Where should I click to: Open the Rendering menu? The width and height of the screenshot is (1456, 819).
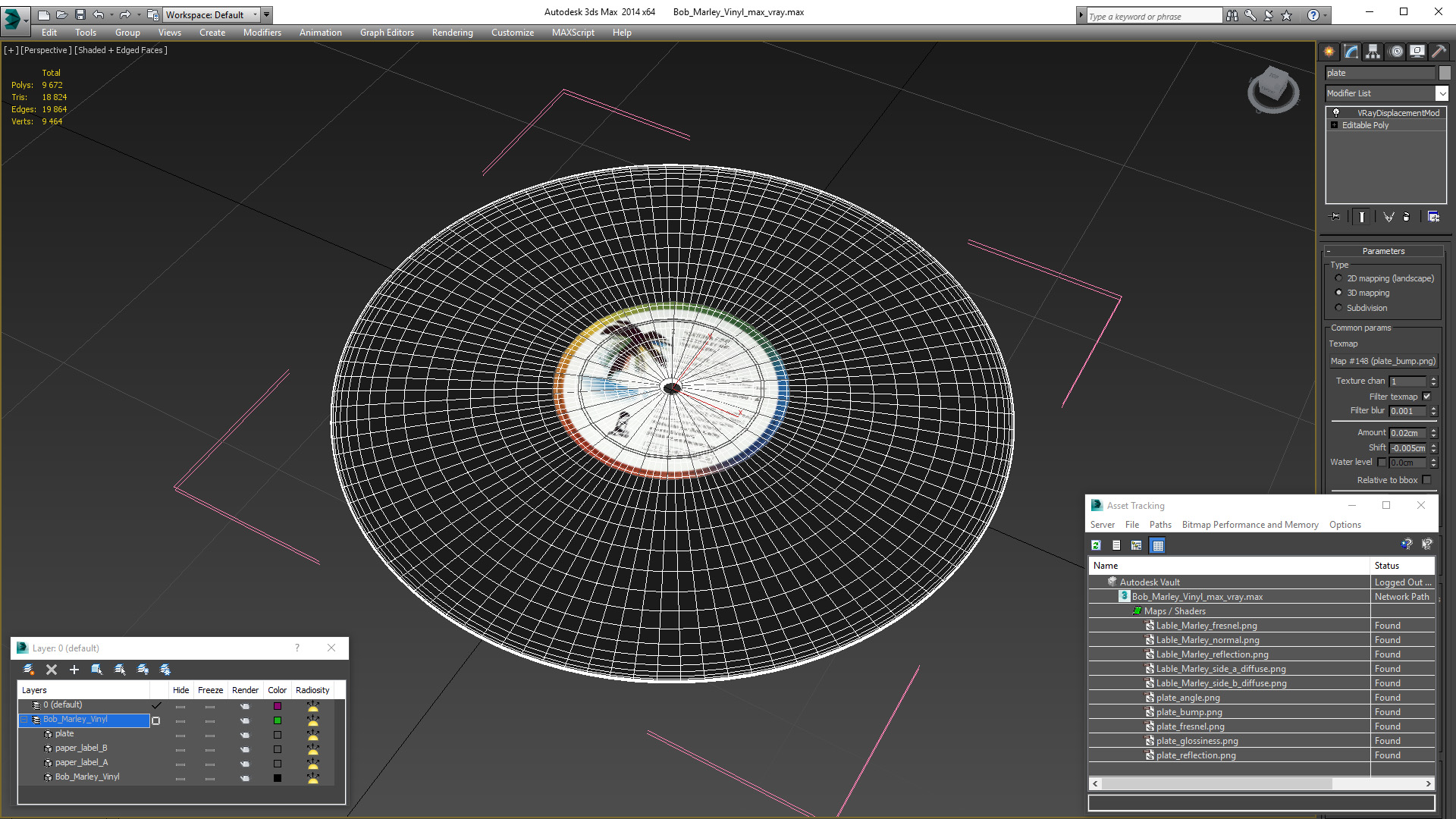click(x=452, y=33)
